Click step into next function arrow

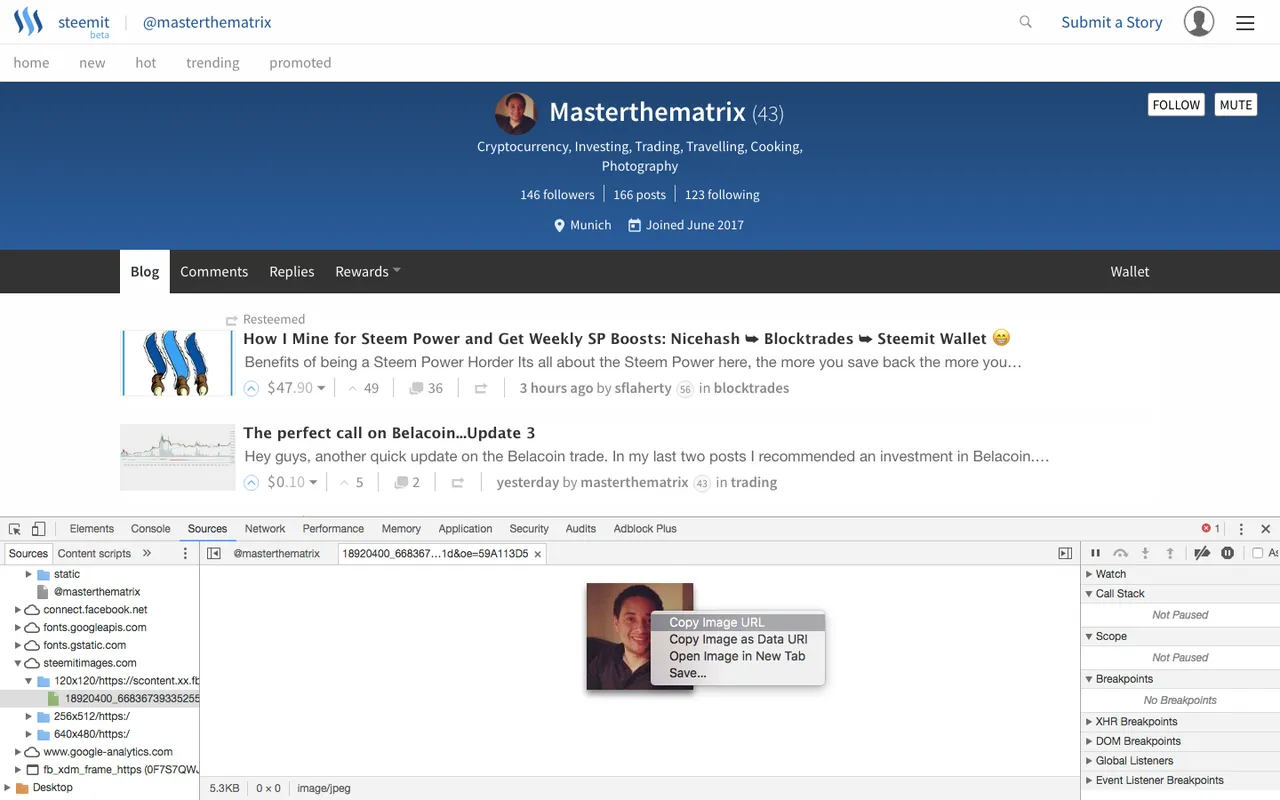1146,553
